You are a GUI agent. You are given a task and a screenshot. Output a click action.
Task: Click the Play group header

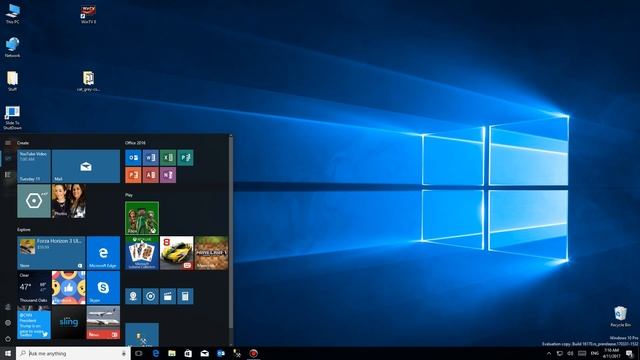click(129, 195)
